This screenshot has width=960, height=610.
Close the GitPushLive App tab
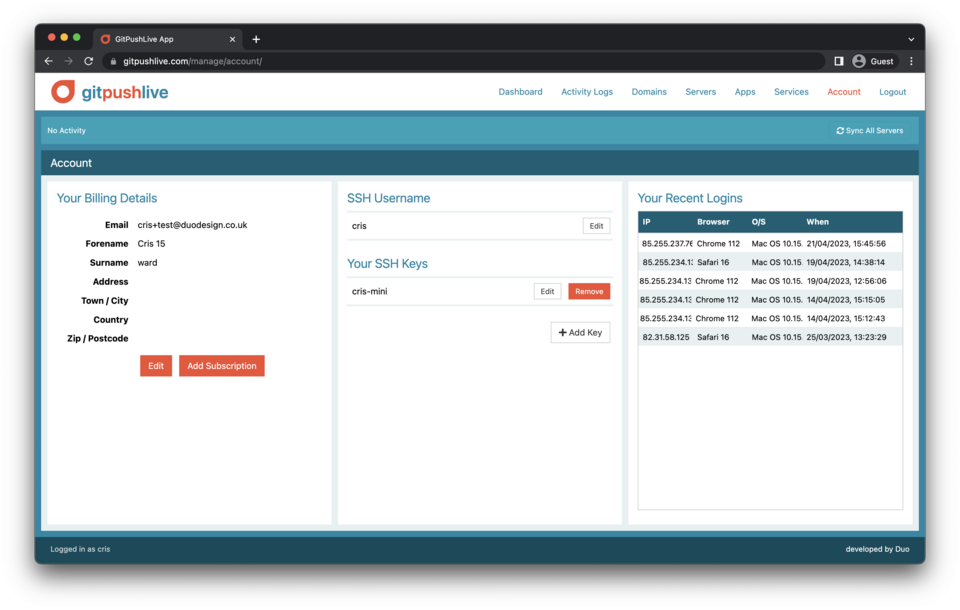[x=232, y=39]
